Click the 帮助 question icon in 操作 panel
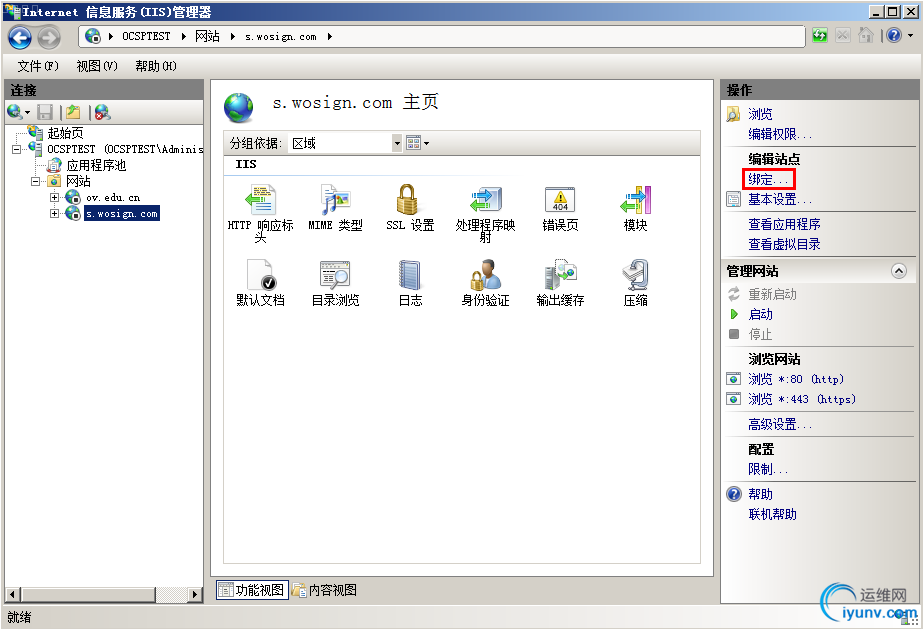The width and height of the screenshot is (923, 629). (733, 494)
